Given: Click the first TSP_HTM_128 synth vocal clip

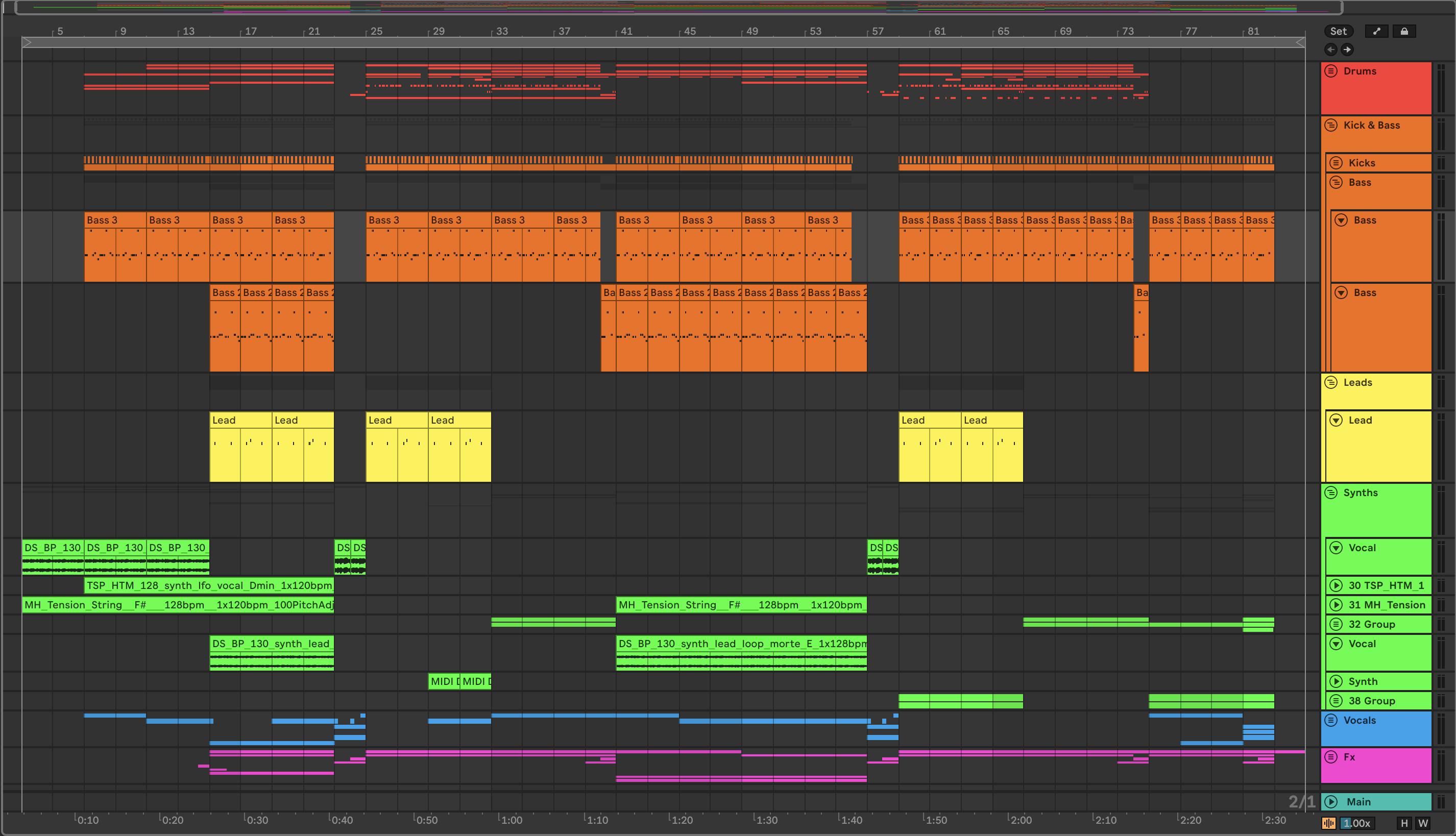Looking at the screenshot, I should [x=208, y=586].
